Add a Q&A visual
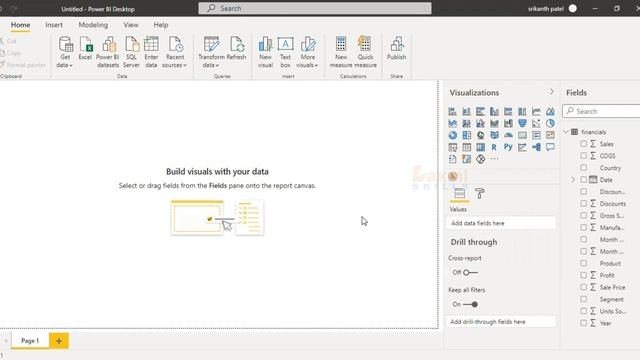Viewport: 640px width, 360px height. click(x=550, y=147)
